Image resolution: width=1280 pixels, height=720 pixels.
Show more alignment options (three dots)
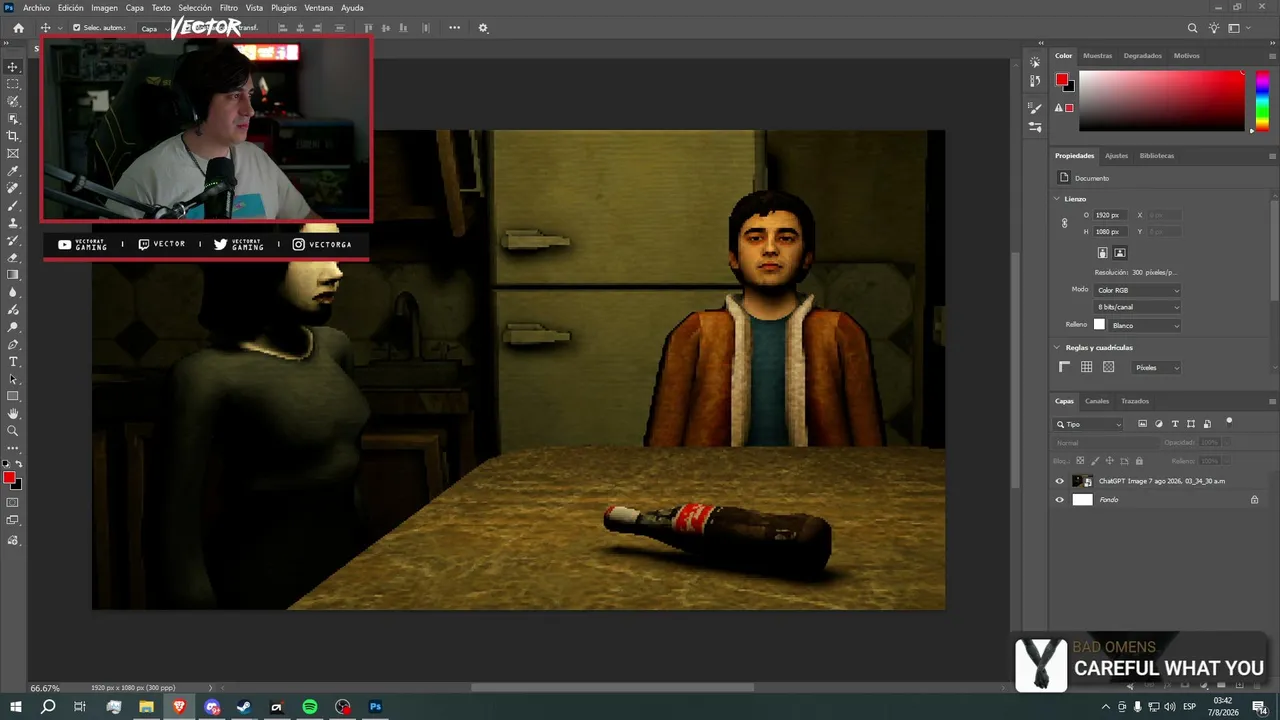[x=454, y=28]
